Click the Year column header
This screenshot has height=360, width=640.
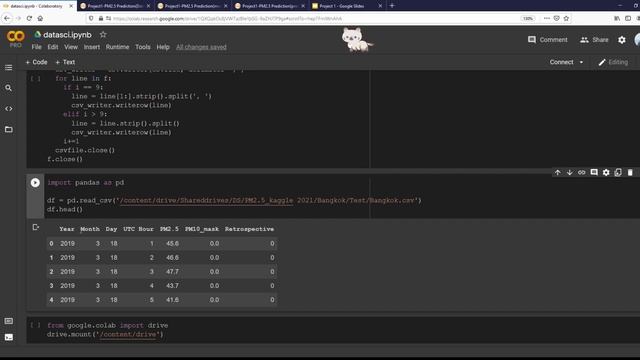point(67,229)
